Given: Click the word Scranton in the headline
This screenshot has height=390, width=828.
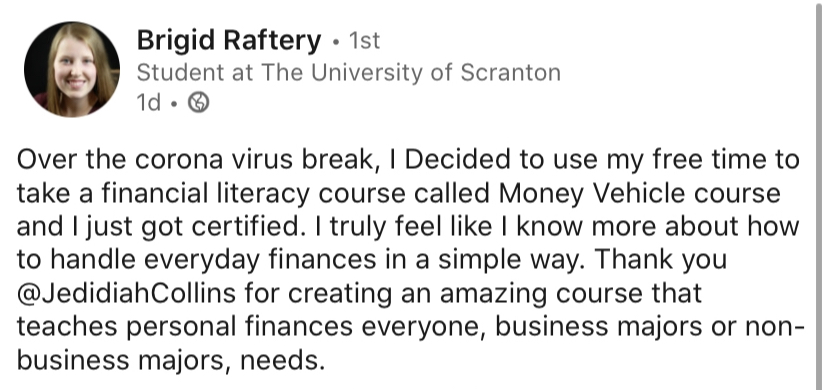Looking at the screenshot, I should [510, 72].
